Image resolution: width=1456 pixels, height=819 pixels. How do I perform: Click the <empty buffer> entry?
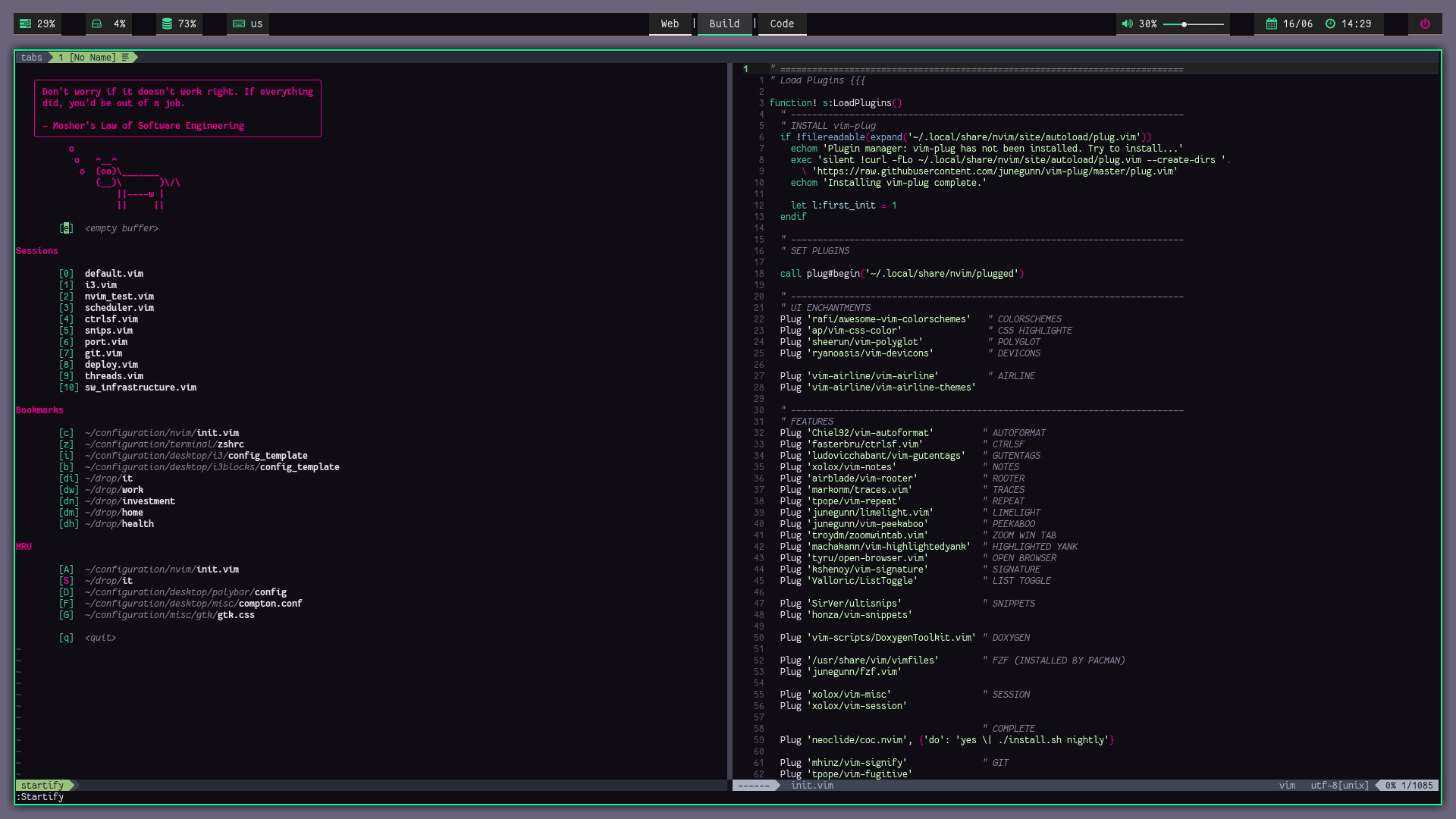[x=121, y=228]
